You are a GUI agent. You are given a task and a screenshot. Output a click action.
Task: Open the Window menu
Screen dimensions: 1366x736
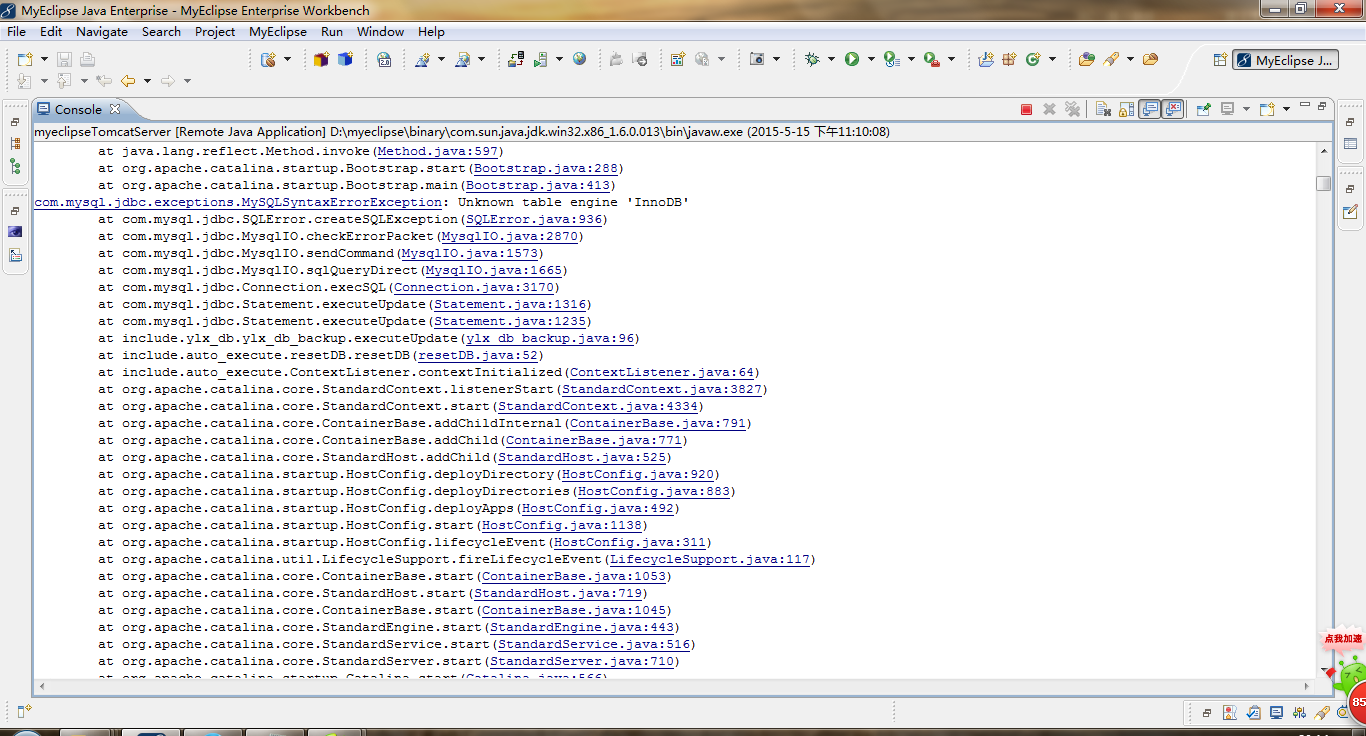pos(380,31)
